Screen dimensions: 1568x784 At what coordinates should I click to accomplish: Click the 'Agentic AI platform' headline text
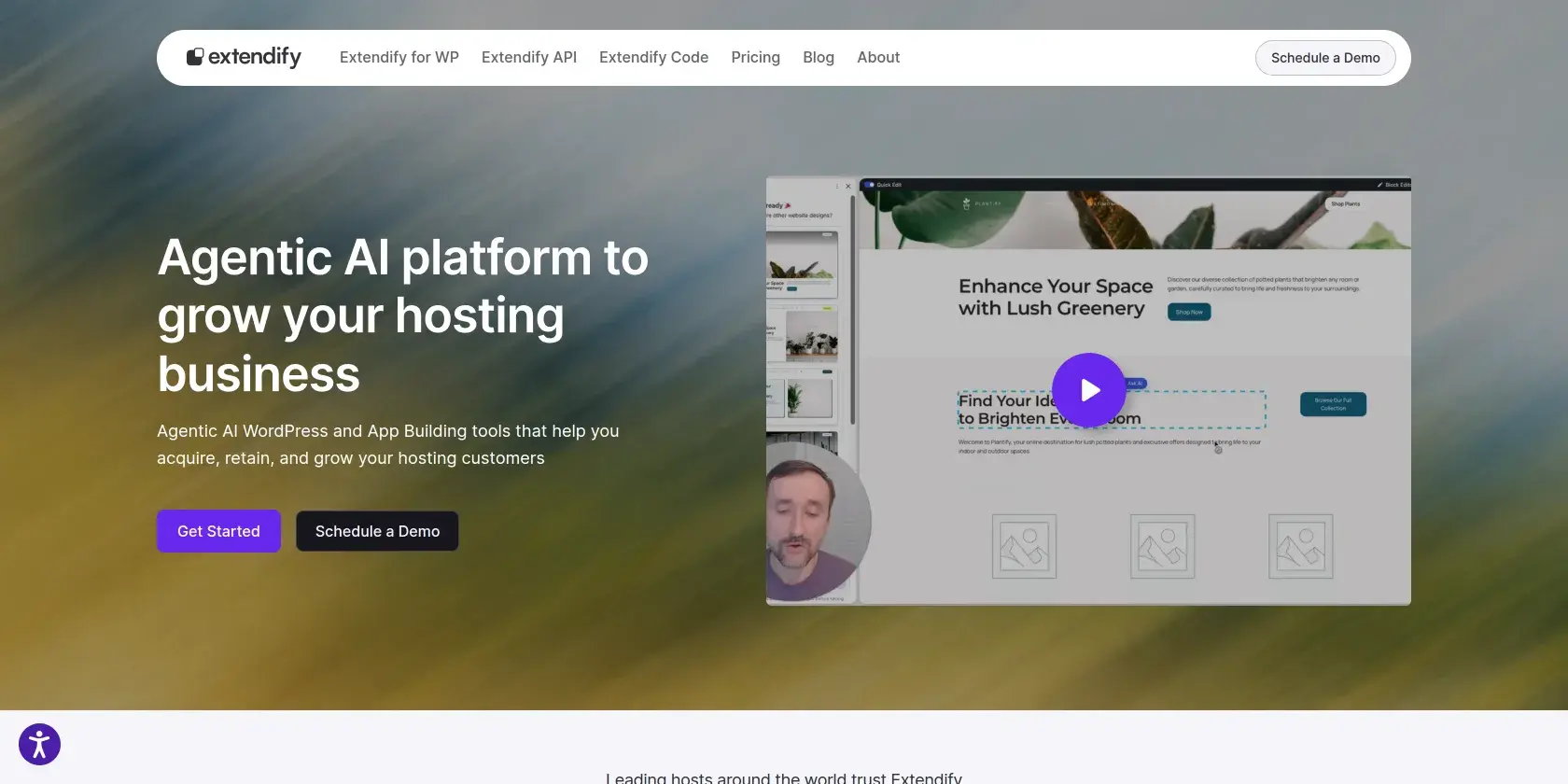click(x=403, y=315)
